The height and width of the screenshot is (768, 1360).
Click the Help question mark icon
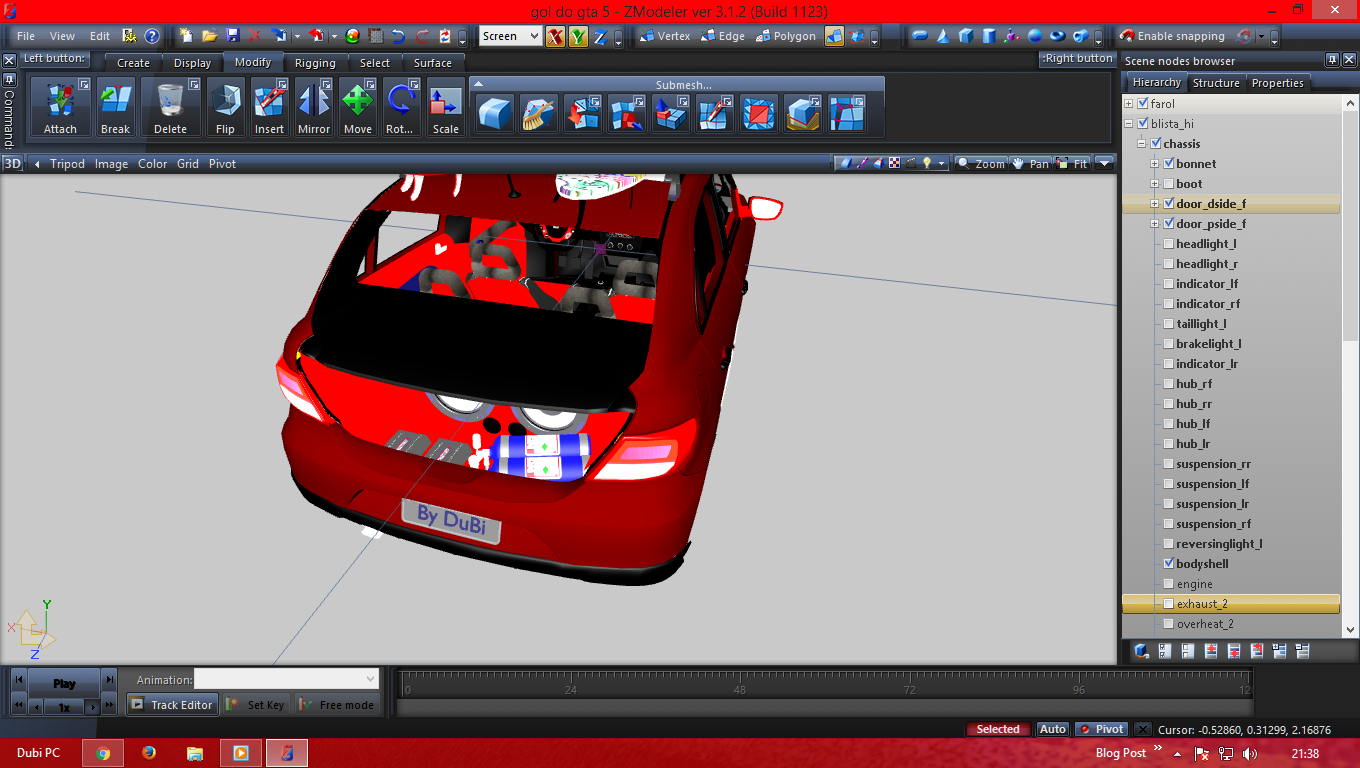click(x=151, y=36)
